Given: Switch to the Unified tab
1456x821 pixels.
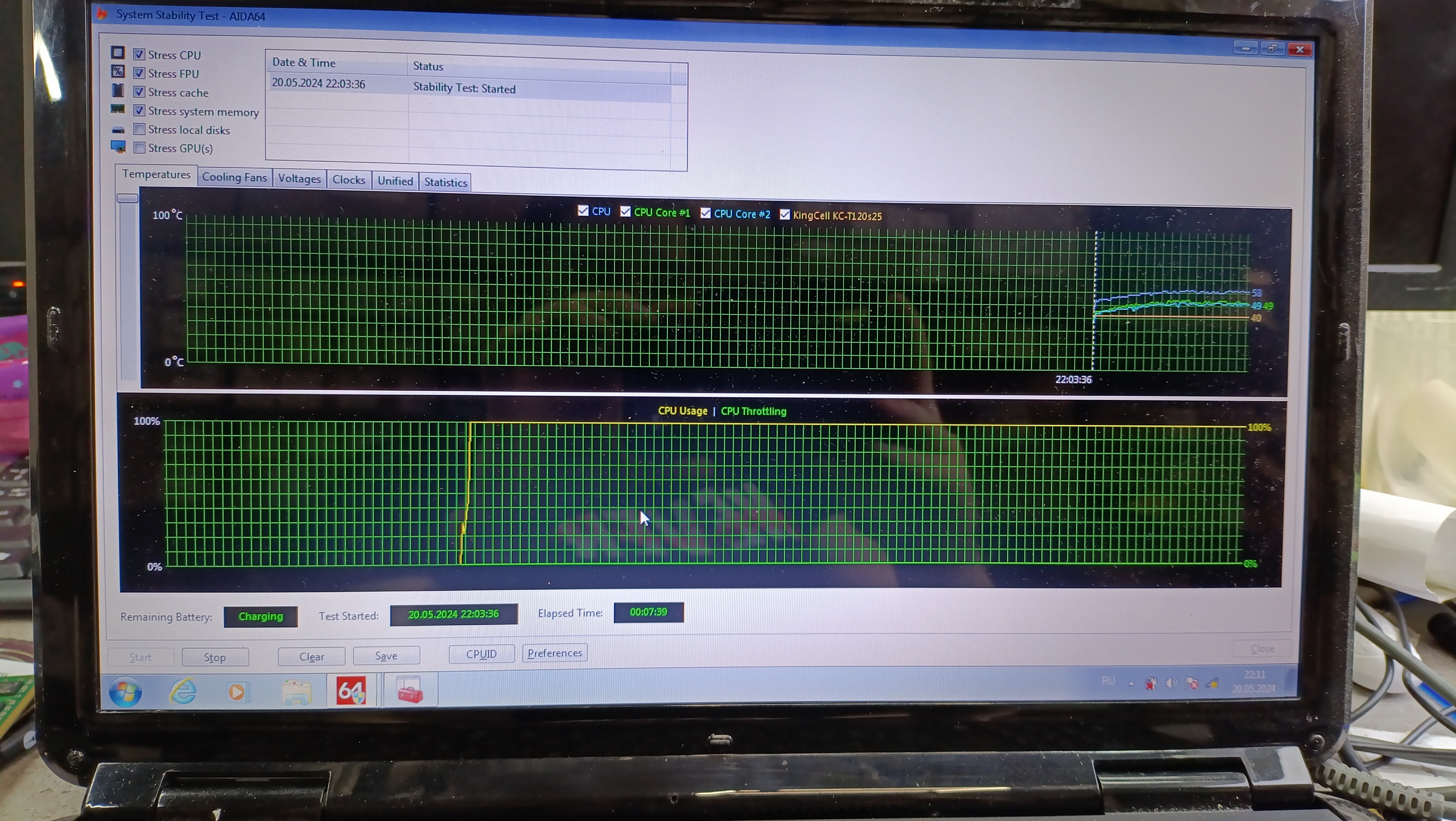Looking at the screenshot, I should point(395,181).
